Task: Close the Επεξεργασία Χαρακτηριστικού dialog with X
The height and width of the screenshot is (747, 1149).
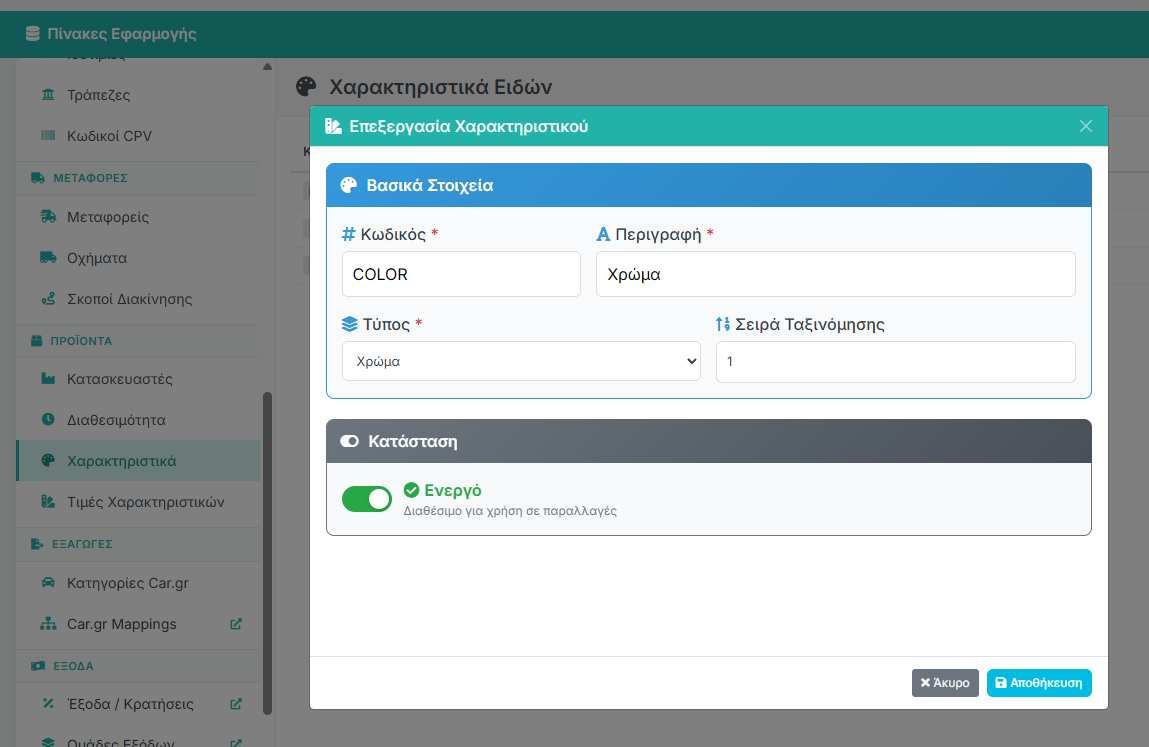Action: [x=1086, y=126]
